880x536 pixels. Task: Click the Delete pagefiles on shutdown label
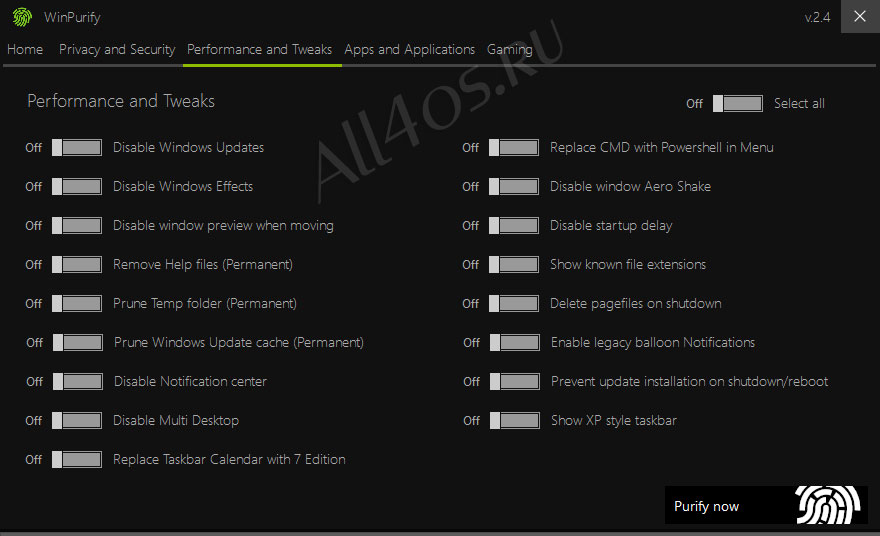click(635, 304)
